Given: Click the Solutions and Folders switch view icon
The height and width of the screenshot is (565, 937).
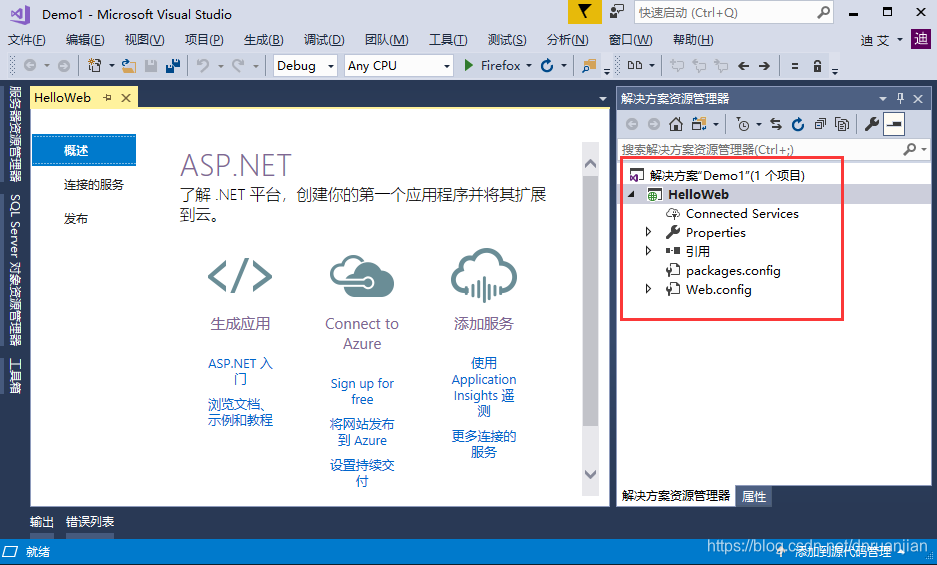Looking at the screenshot, I should [x=699, y=124].
